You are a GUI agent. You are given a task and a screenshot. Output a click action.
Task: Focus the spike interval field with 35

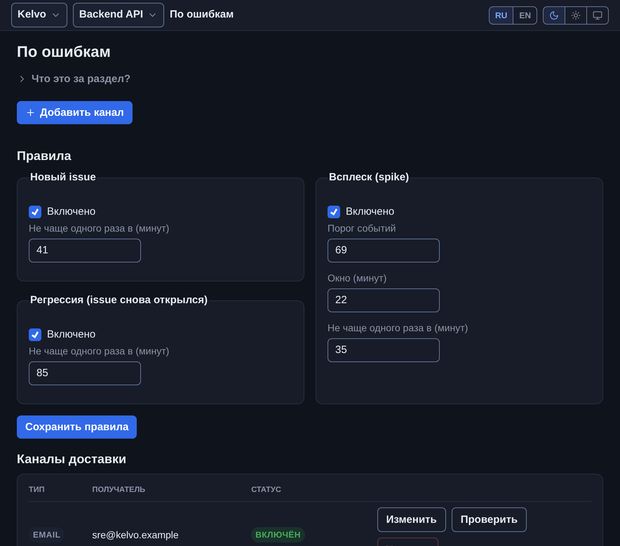click(384, 350)
